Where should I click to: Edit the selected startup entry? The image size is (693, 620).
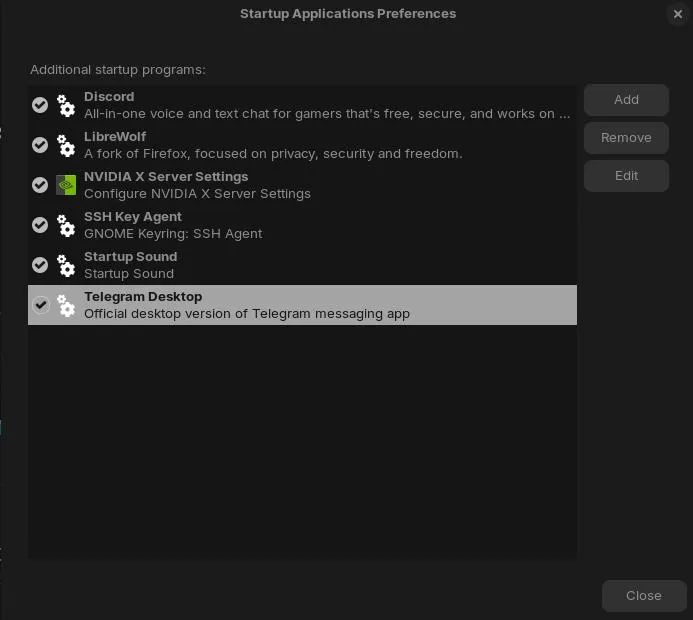coord(626,176)
